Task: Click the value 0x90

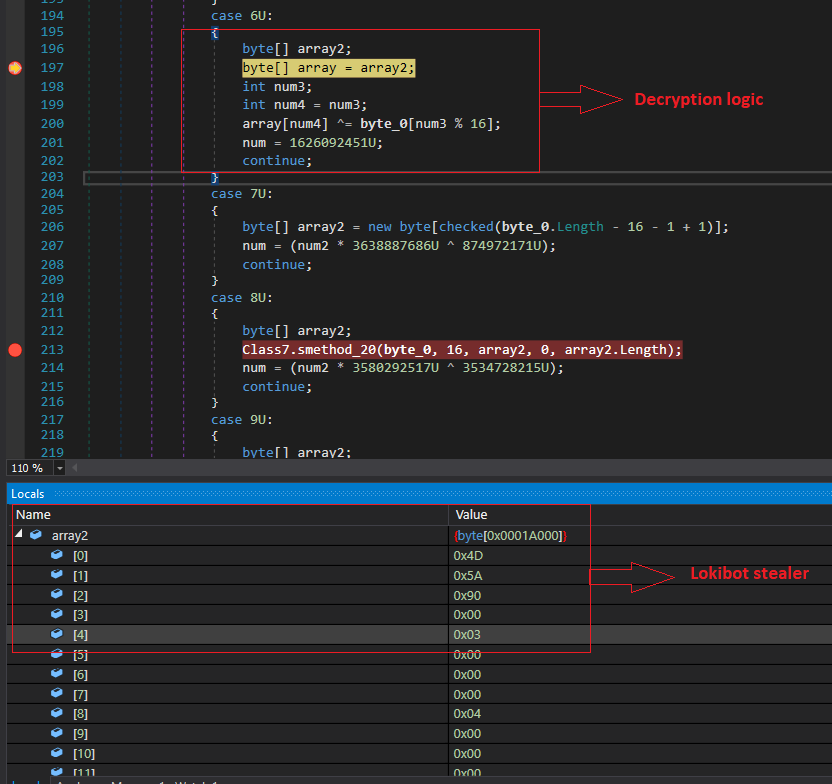Action: [x=467, y=595]
